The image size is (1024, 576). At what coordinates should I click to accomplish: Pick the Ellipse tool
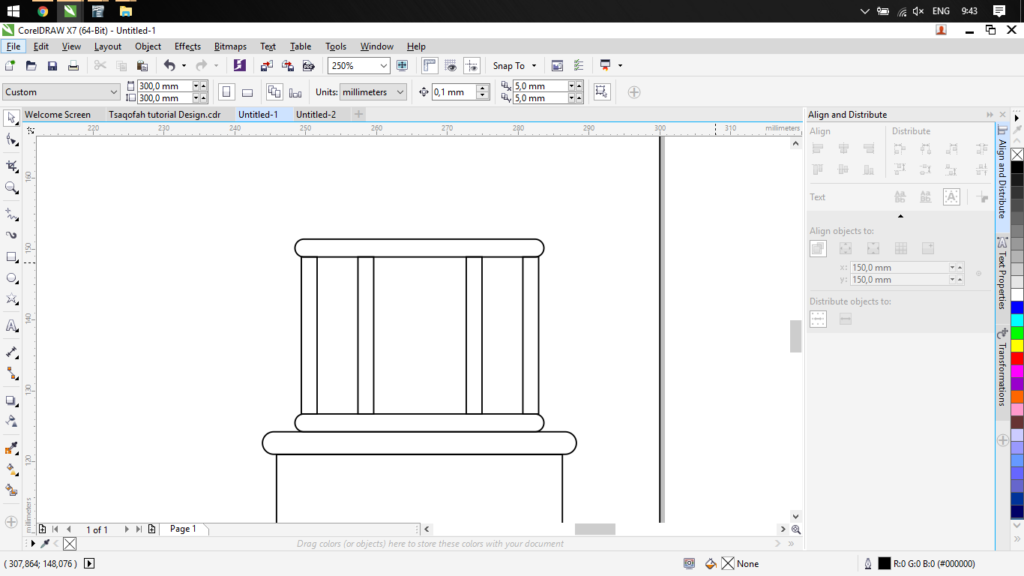[x=12, y=279]
